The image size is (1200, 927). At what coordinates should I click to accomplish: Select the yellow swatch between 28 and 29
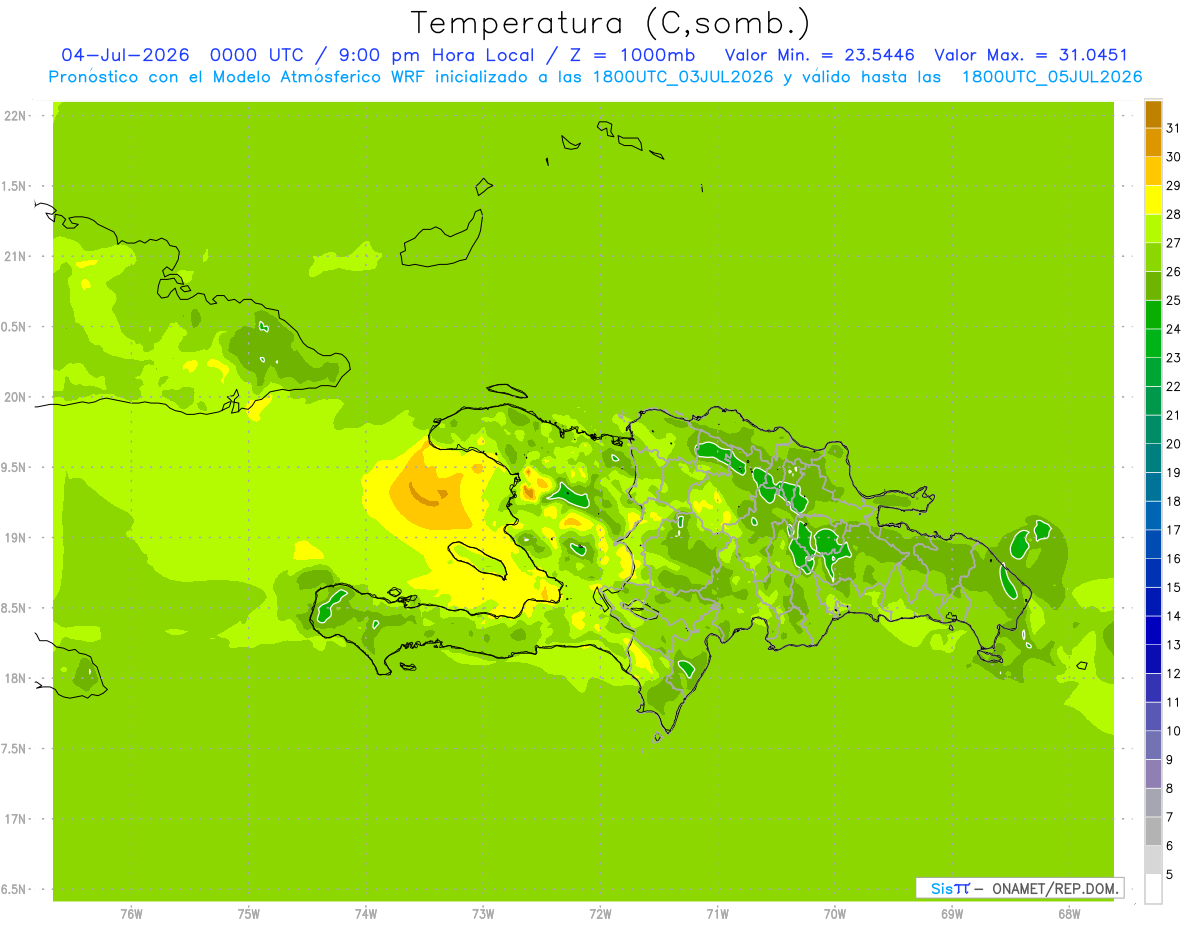1153,200
